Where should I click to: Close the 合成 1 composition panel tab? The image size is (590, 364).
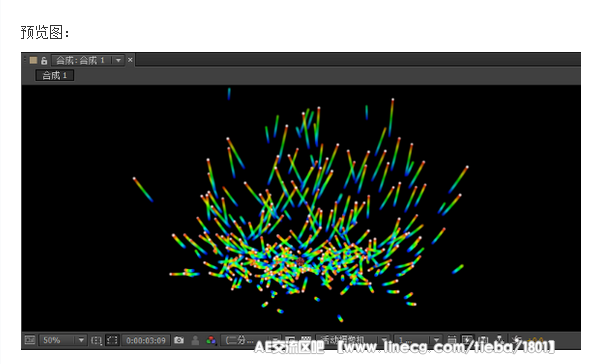pos(130,60)
